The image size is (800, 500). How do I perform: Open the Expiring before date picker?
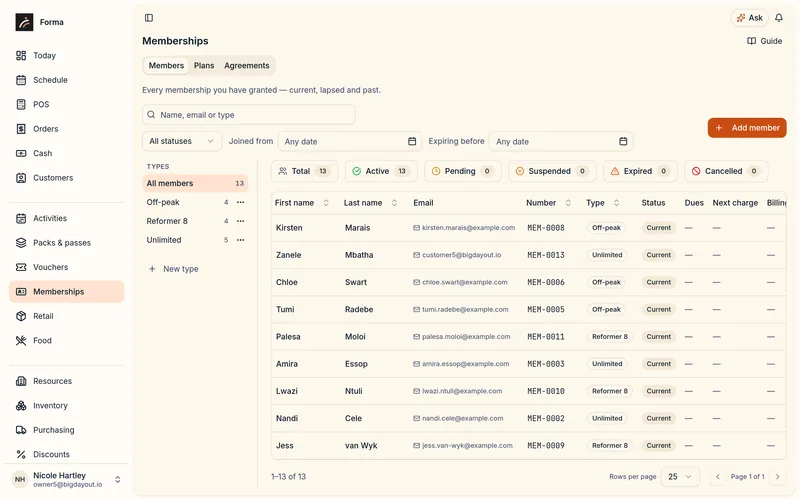tap(561, 141)
